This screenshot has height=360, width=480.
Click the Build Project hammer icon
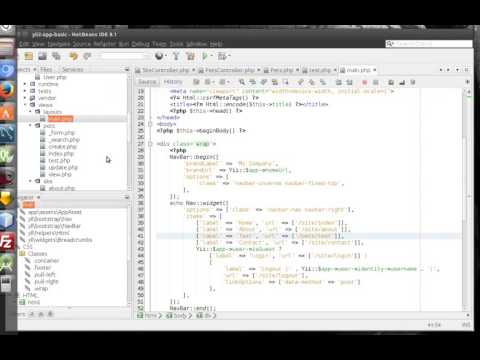176,56
